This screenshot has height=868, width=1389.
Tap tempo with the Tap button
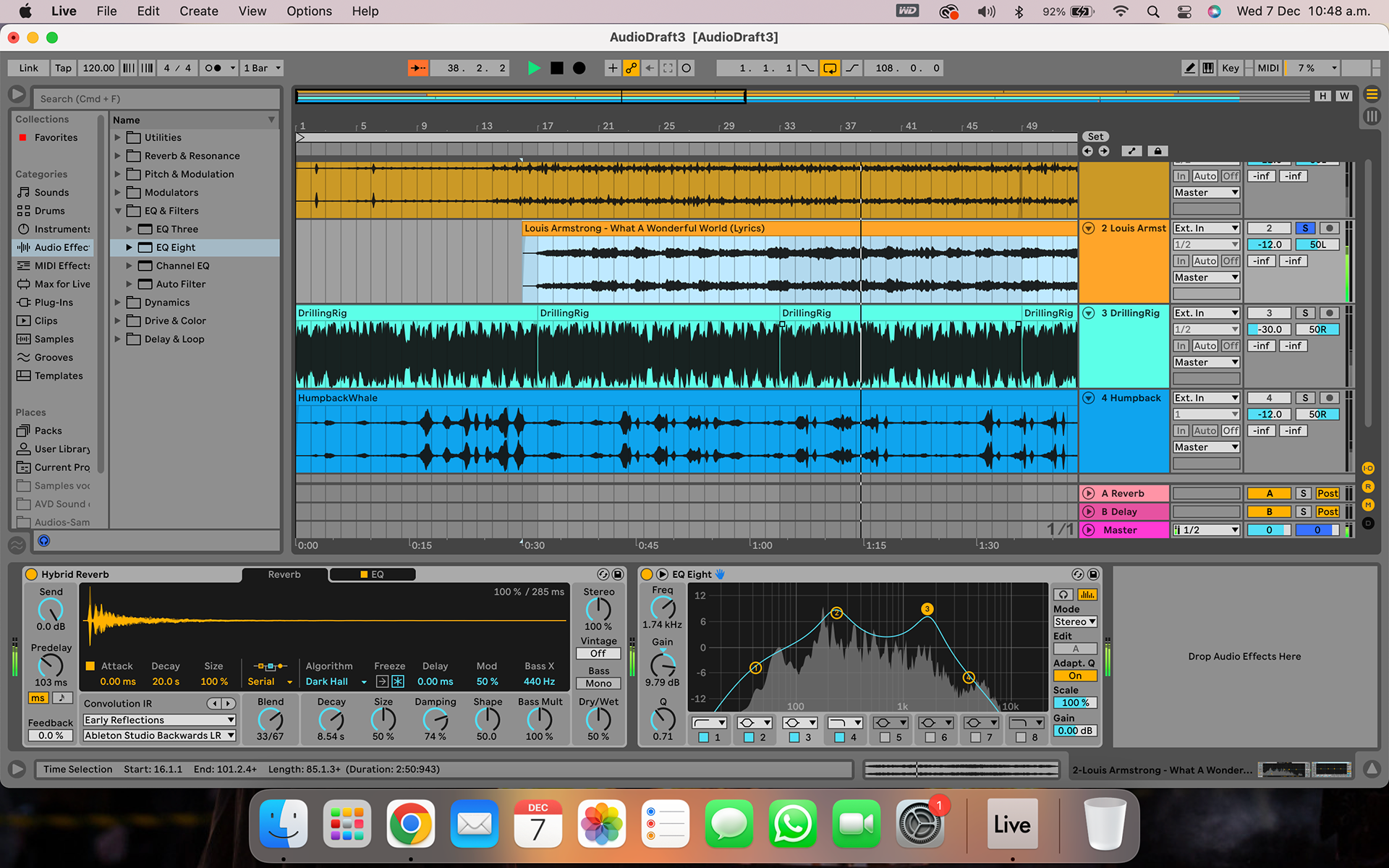[64, 68]
